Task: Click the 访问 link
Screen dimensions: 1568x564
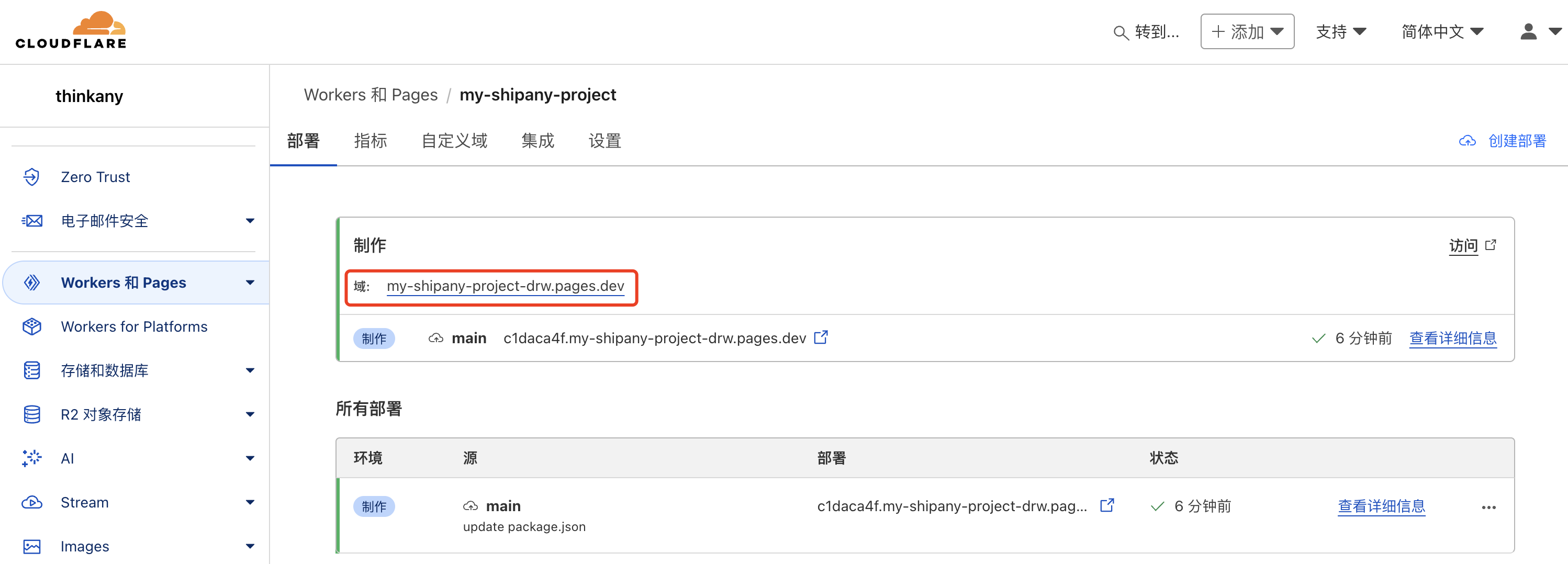Action: pyautogui.click(x=1463, y=245)
